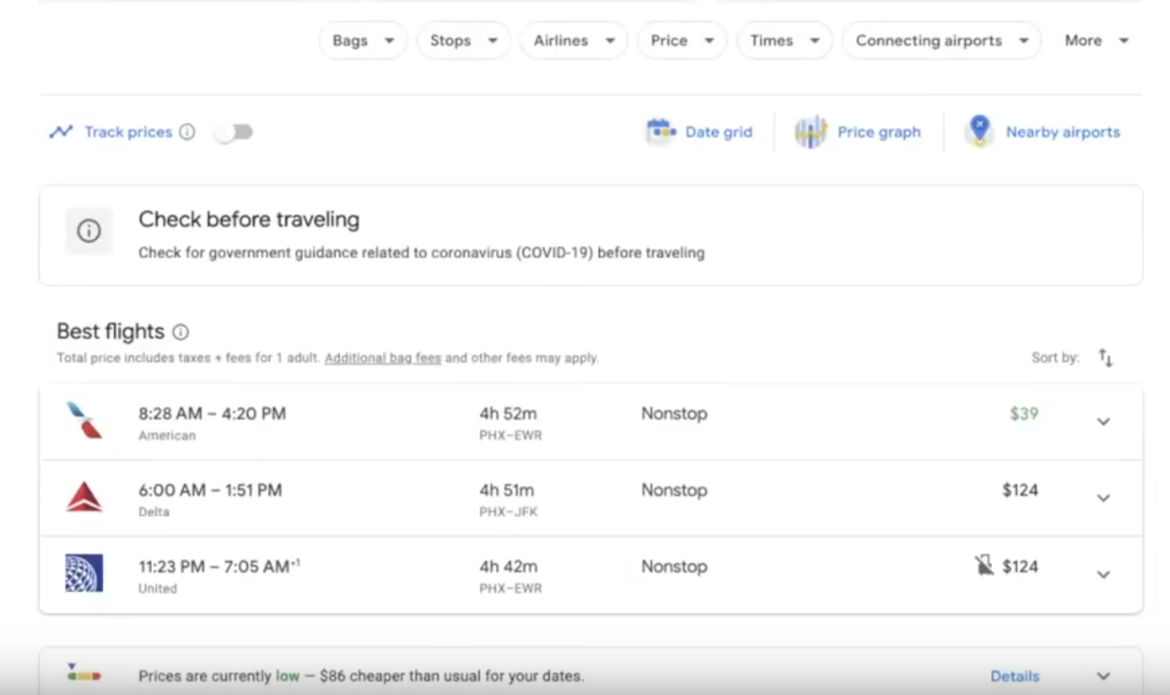Click Details on the low prices notice

coord(1014,676)
